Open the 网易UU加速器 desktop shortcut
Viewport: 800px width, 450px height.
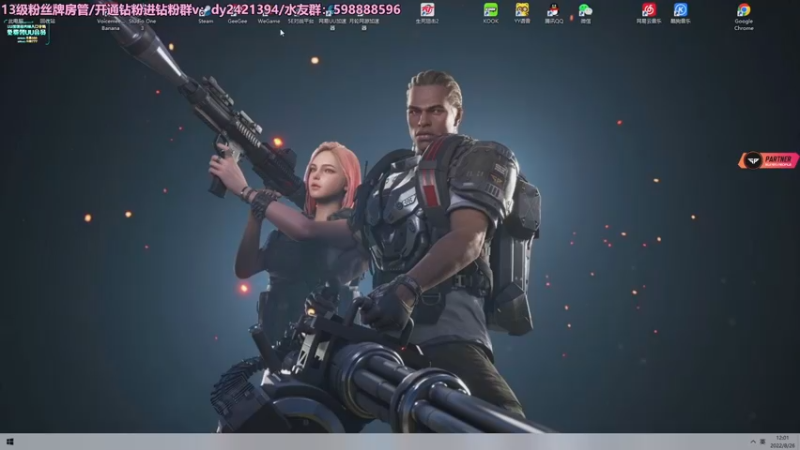[332, 18]
